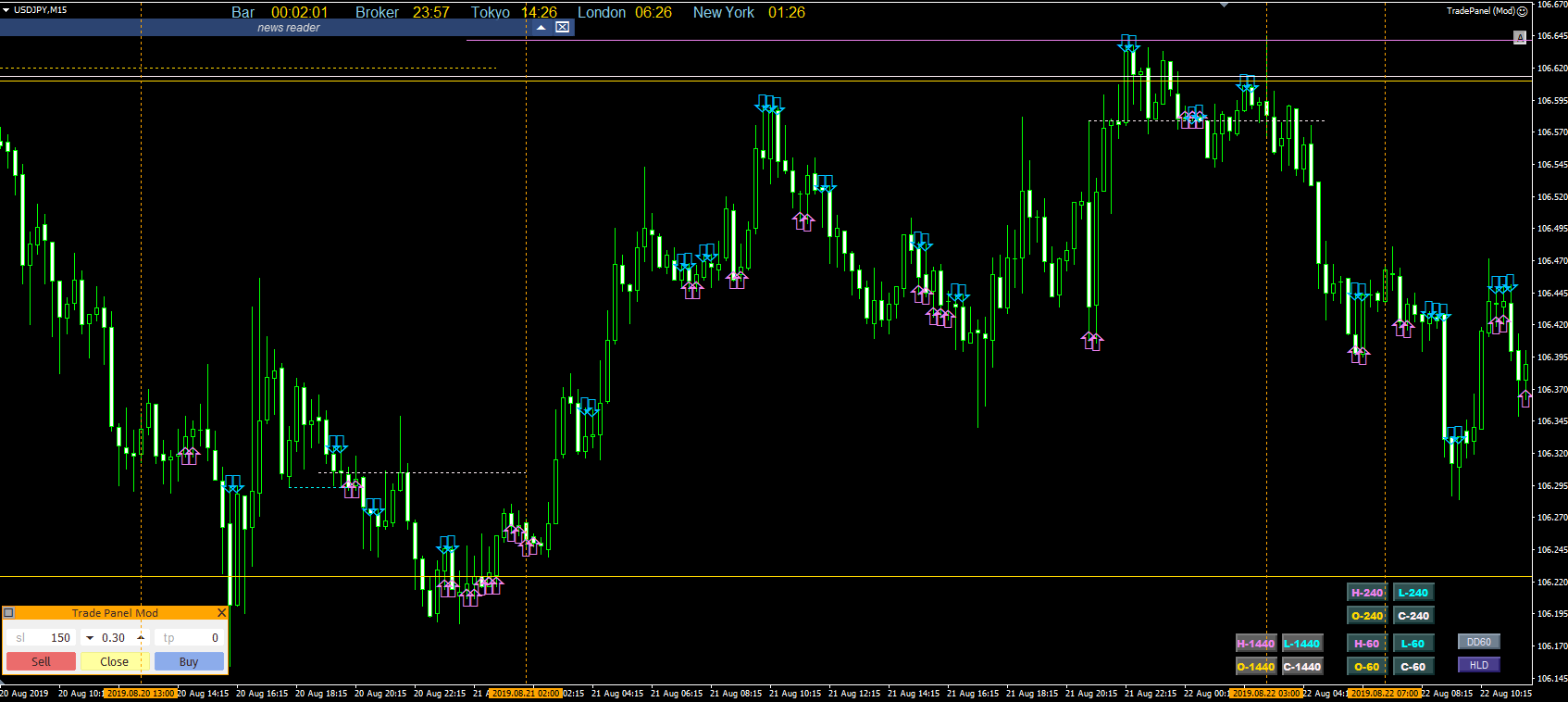Click the small alert icon beside price 106.645
Viewport: 1568px width, 702px height.
[1520, 37]
